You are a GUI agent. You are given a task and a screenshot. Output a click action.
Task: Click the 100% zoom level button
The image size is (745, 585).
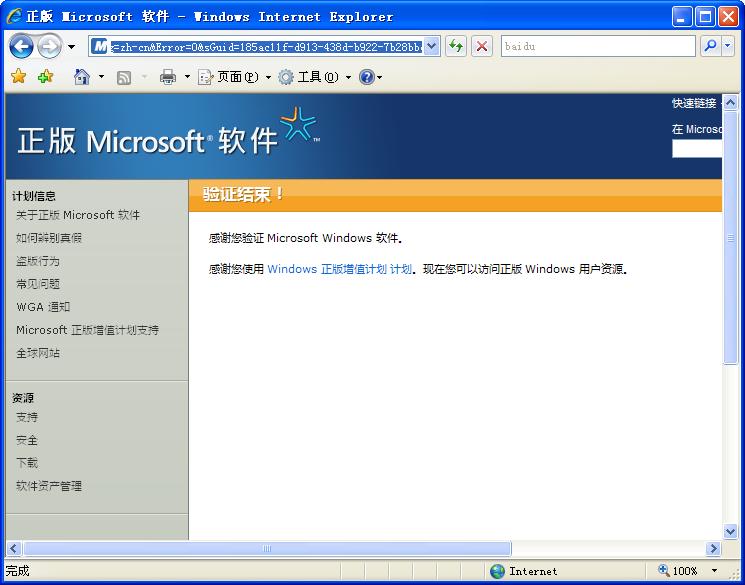(678, 571)
